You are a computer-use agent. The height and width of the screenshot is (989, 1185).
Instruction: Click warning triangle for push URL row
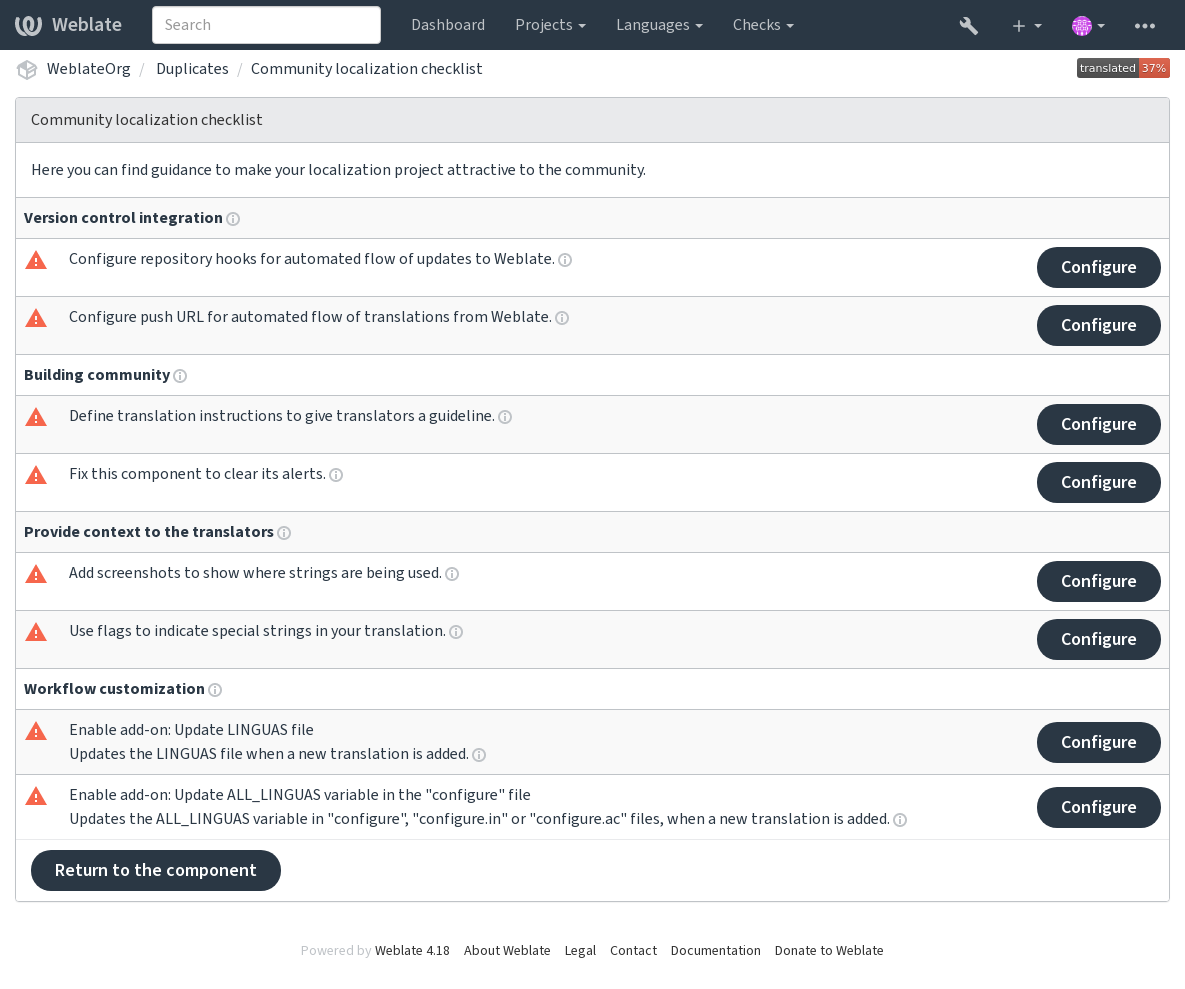(x=36, y=319)
